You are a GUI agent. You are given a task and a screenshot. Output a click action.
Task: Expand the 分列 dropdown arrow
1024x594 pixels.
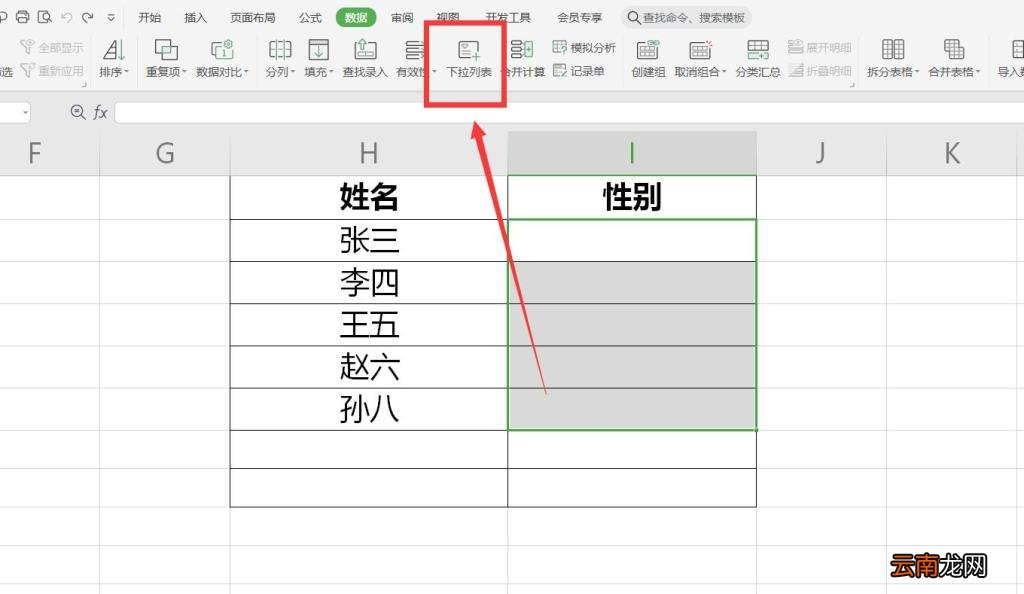point(293,72)
